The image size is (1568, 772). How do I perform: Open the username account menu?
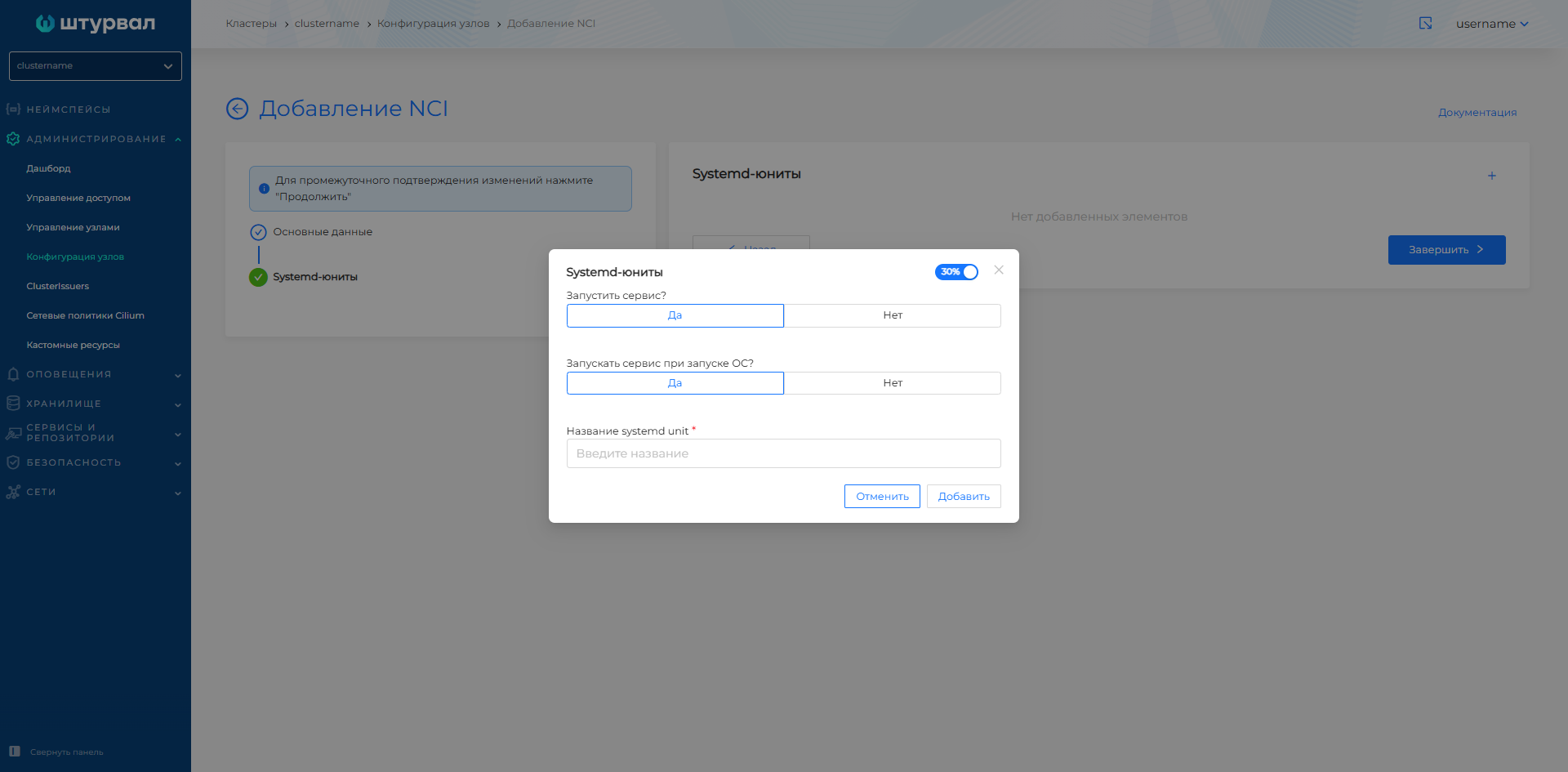1491,24
